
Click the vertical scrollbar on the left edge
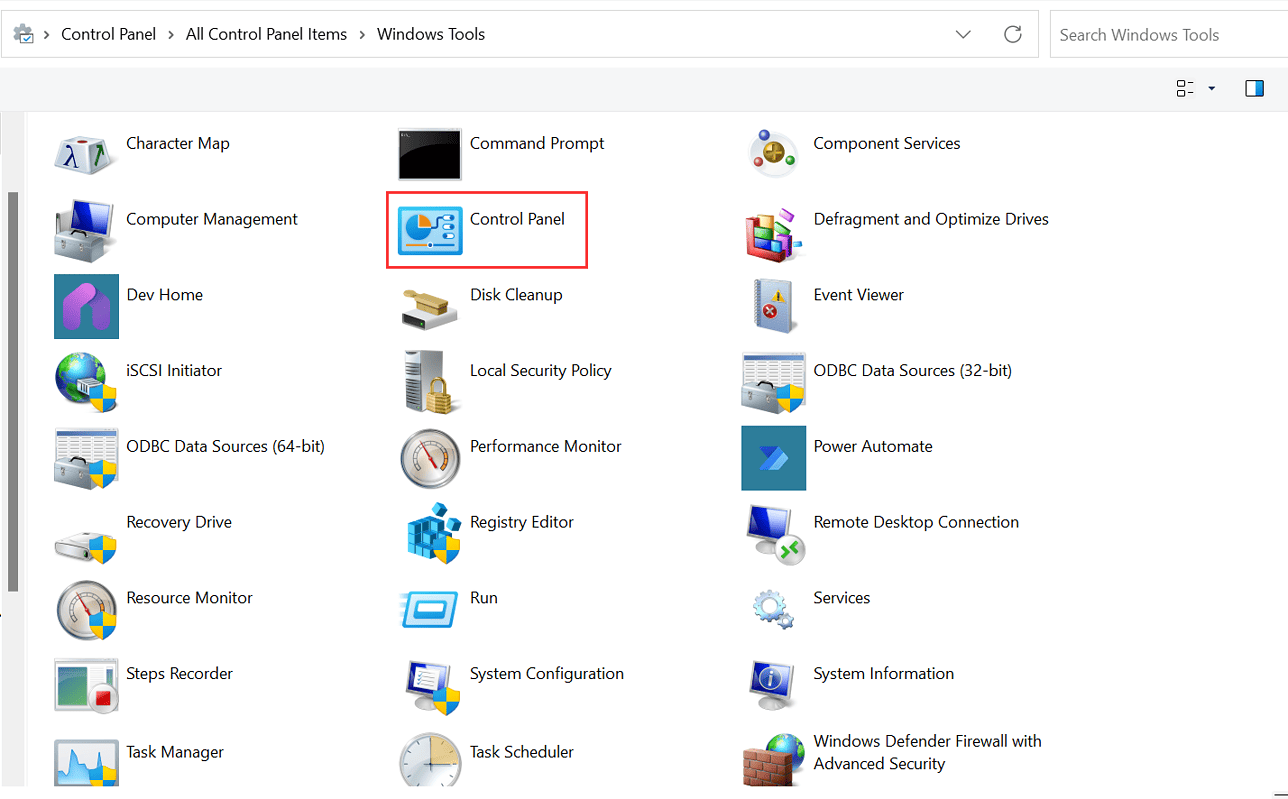13,390
